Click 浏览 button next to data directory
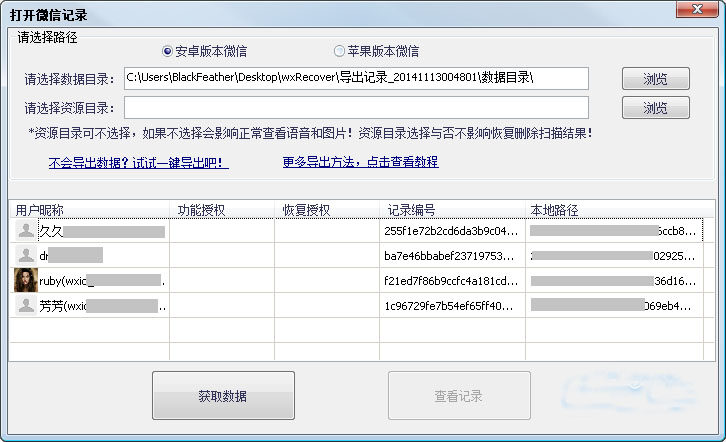Viewport: 726px width, 442px height. [x=656, y=79]
